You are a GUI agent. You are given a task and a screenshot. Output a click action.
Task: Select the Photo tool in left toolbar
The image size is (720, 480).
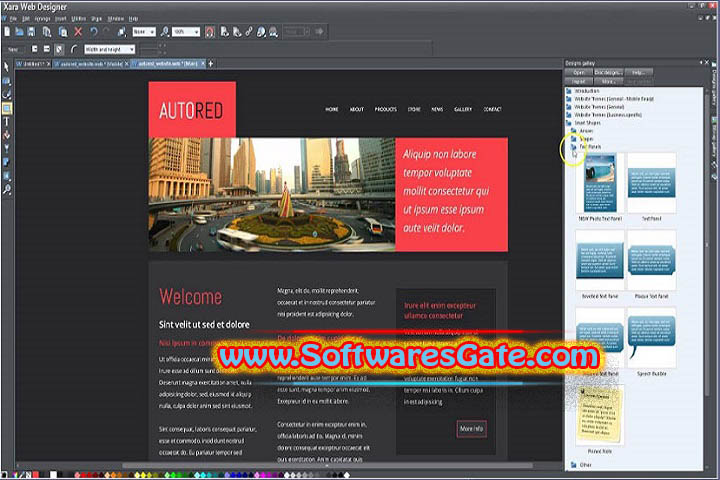click(x=6, y=81)
